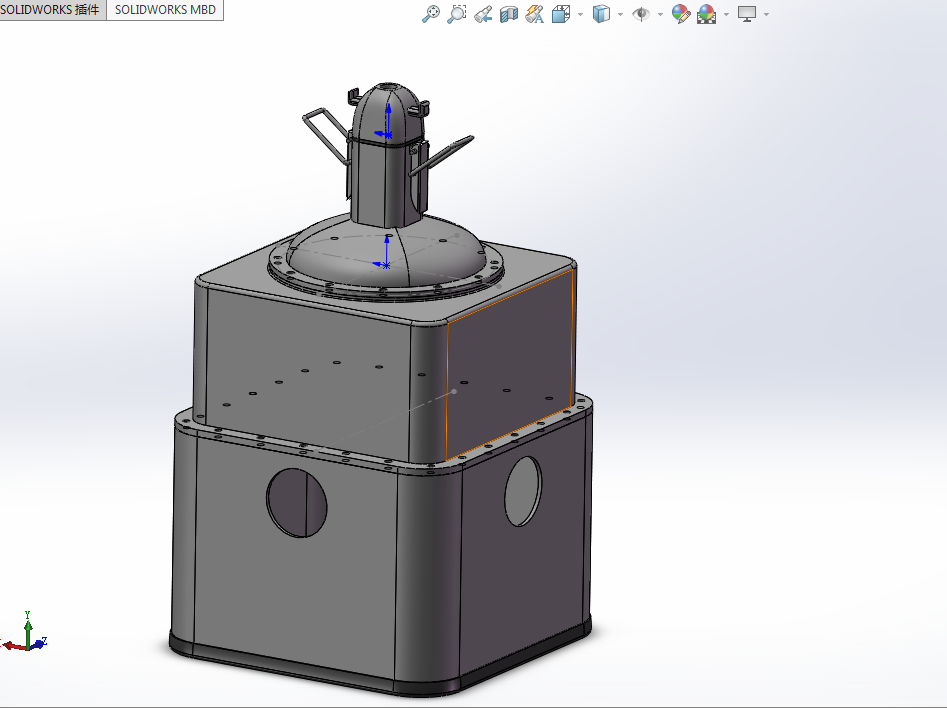This screenshot has height=708, width=947.
Task: Select the Zoom to Area tool
Action: point(457,14)
